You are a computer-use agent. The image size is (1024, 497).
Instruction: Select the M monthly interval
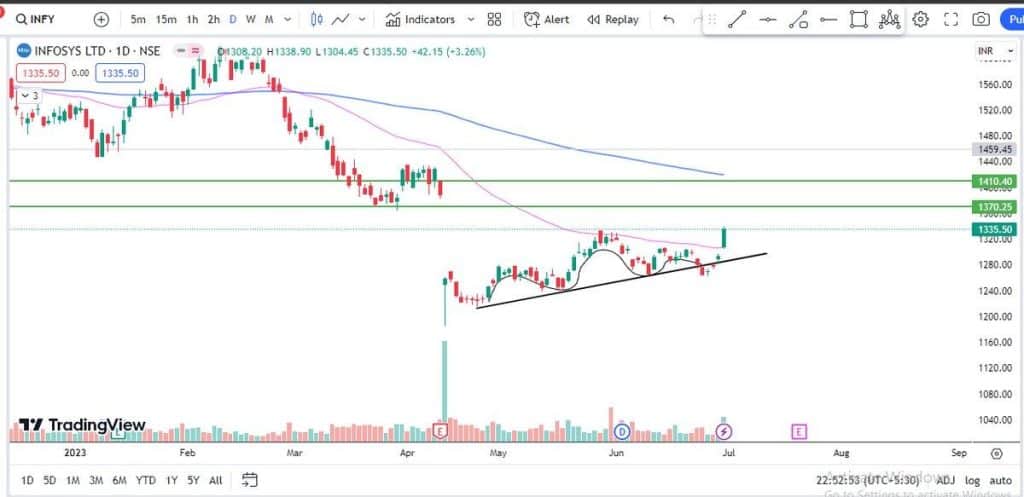(268, 20)
